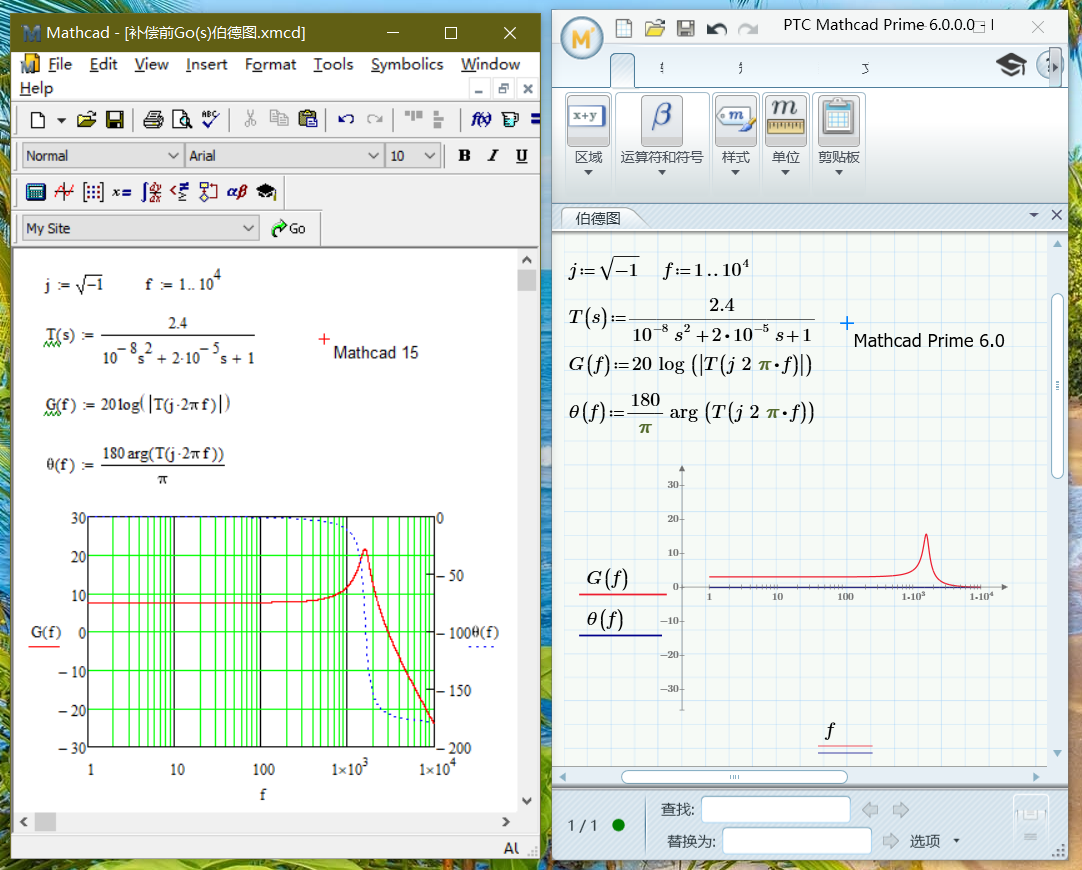This screenshot has height=870, width=1082.
Task: Select the Mathcad 15 text label
Action: [x=375, y=353]
